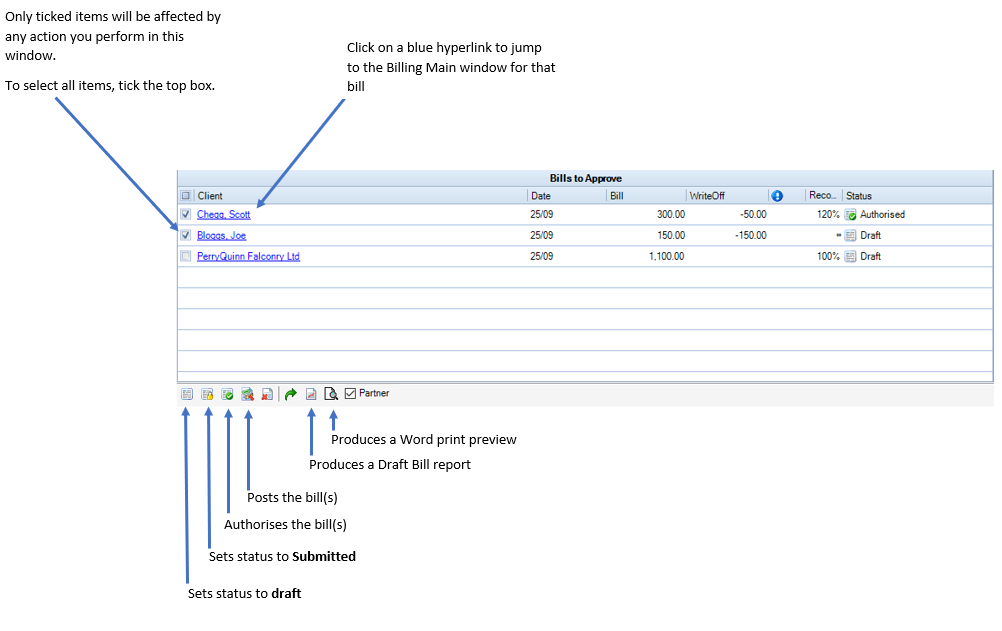
Task: Select the -50.00 write-off cell
Action: (753, 214)
